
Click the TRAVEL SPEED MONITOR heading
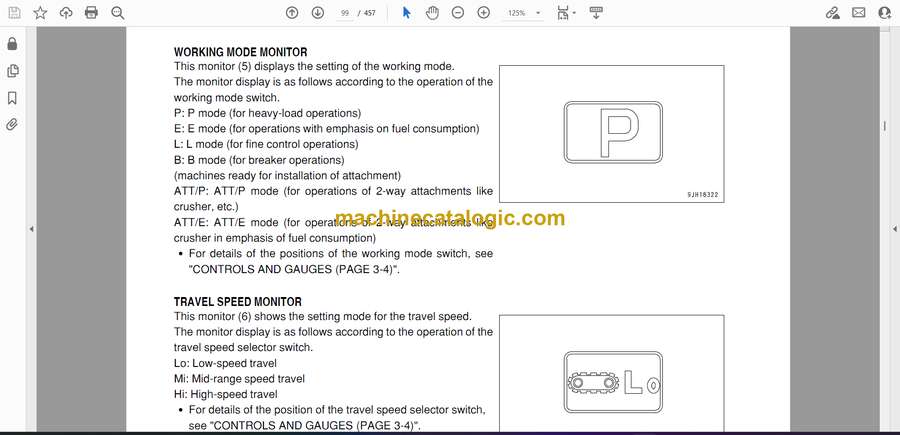click(x=238, y=302)
